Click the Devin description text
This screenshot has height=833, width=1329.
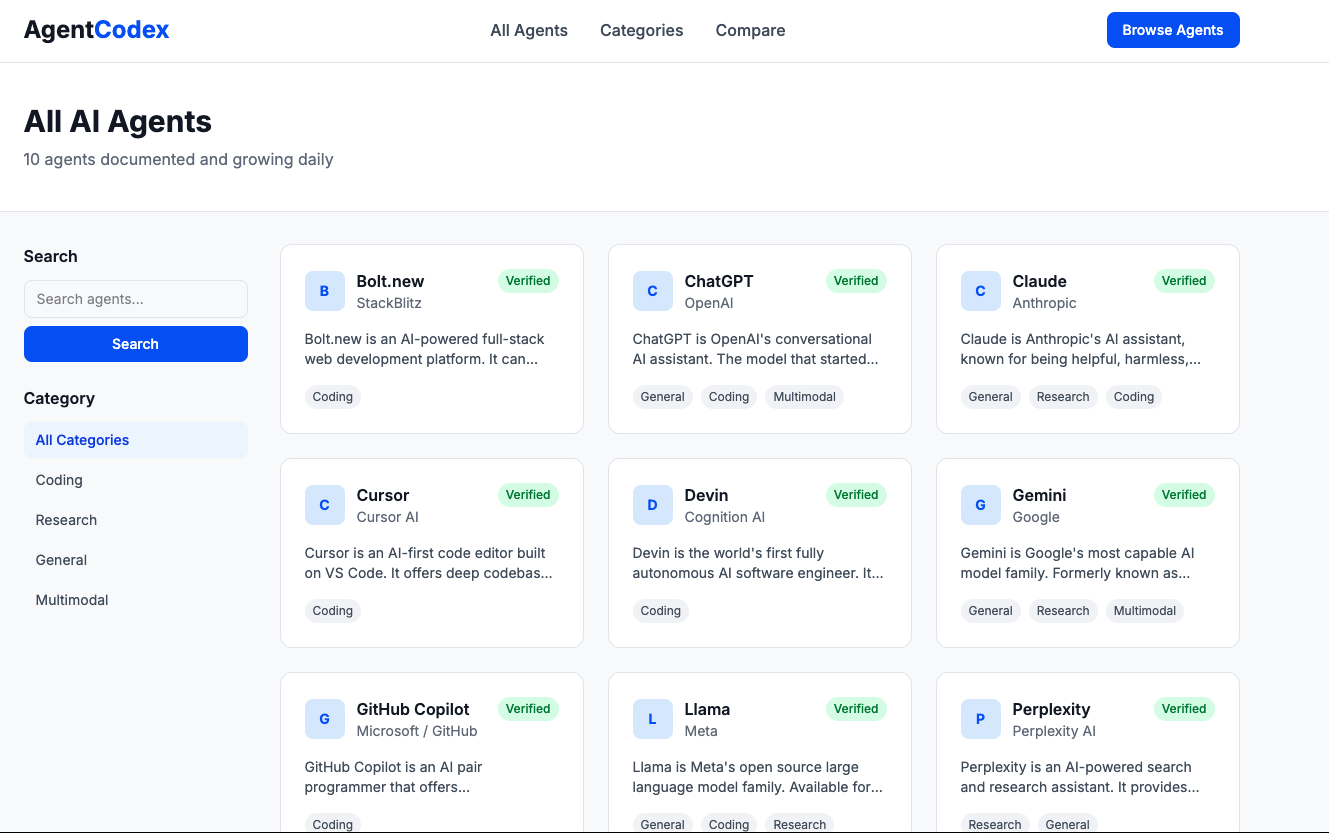click(758, 563)
